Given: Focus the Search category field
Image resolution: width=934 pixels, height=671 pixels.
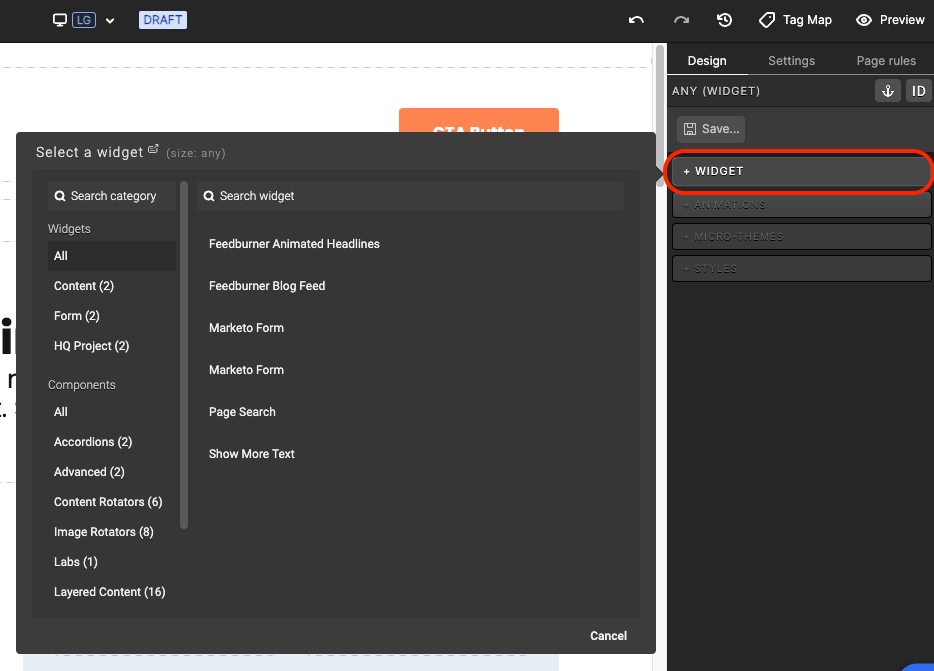Looking at the screenshot, I should click(112, 196).
